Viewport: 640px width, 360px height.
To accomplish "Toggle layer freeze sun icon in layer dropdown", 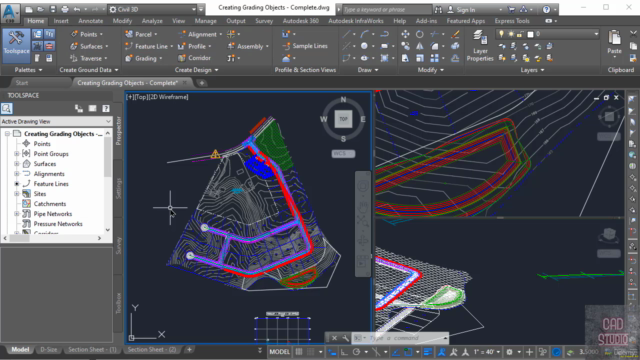I will tap(511, 34).
